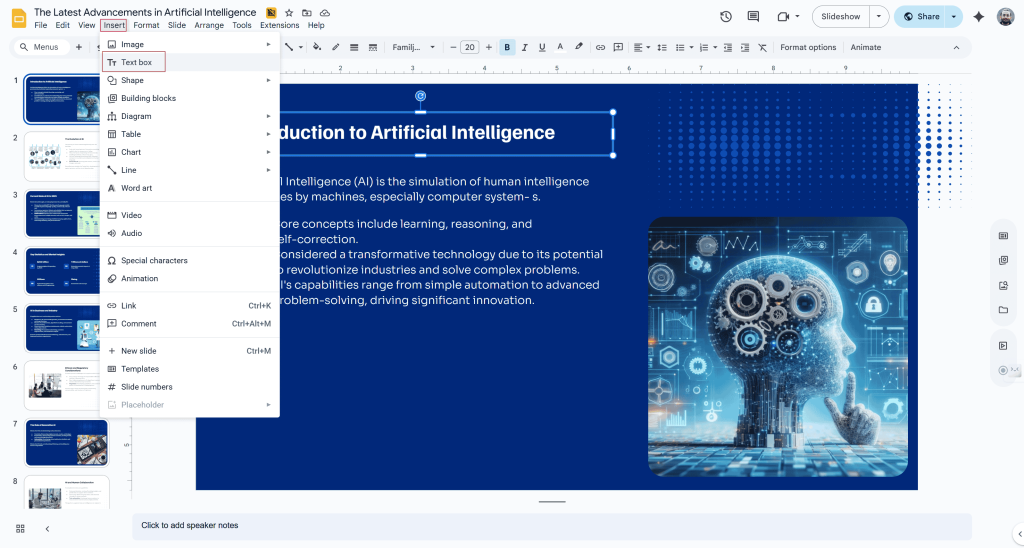Click the Animate button

coord(865,47)
